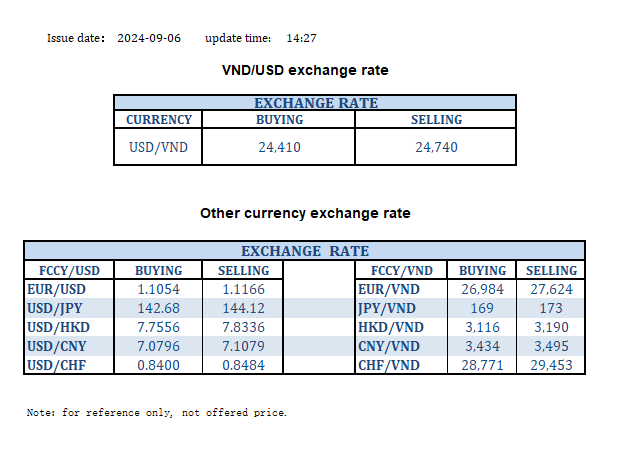Click the update time 14:27
Image resolution: width=631 pixels, height=454 pixels.
click(301, 38)
